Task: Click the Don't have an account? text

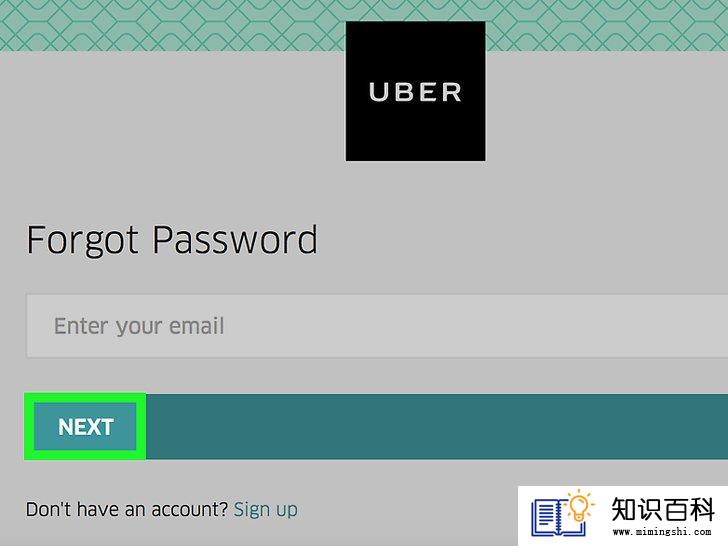Action: (x=127, y=509)
